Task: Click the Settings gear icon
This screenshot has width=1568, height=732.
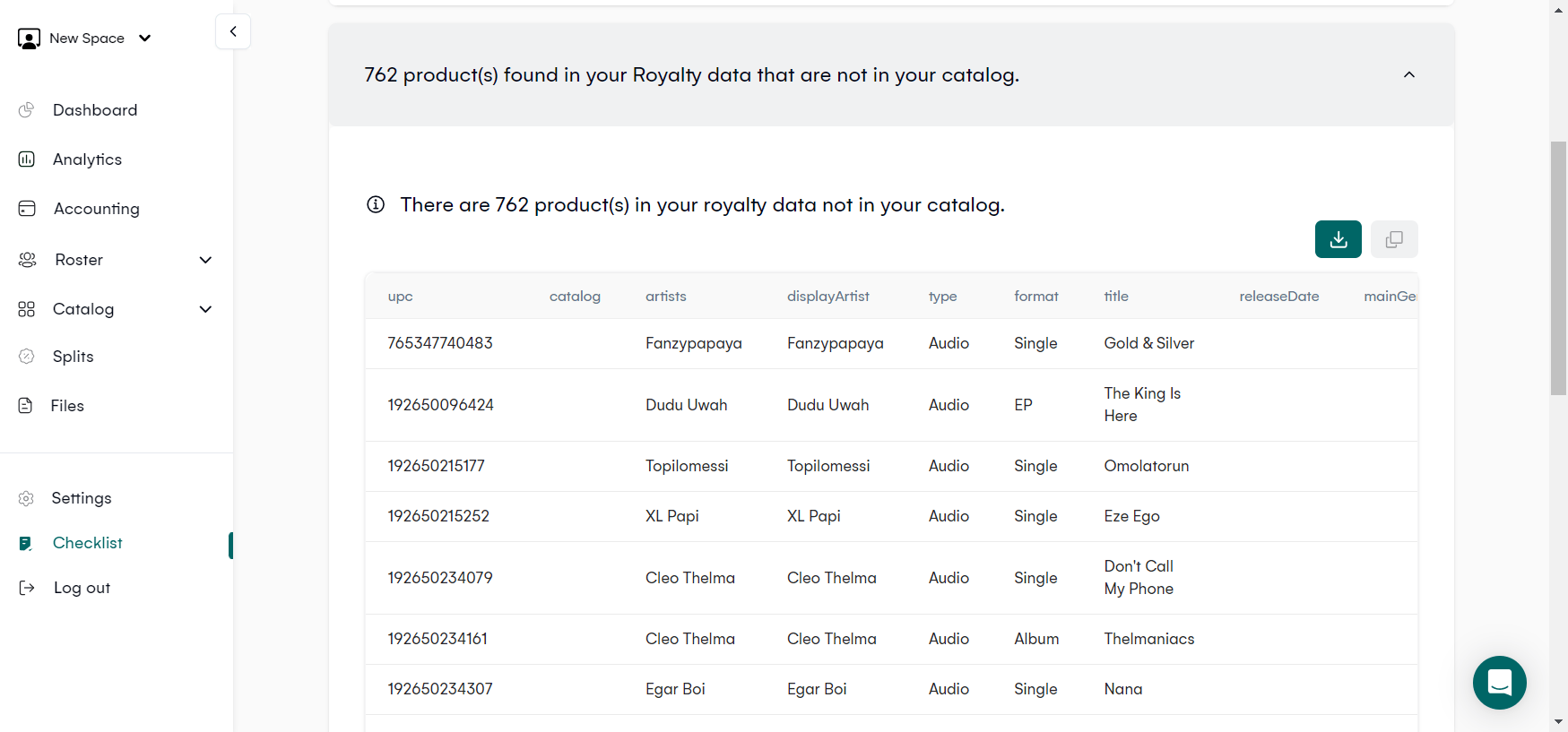Action: point(27,498)
